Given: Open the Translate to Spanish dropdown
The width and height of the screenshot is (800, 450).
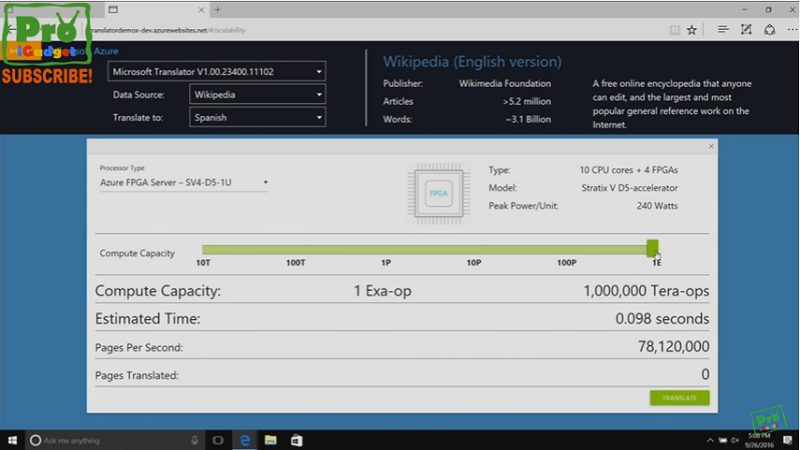Looking at the screenshot, I should pos(257,117).
